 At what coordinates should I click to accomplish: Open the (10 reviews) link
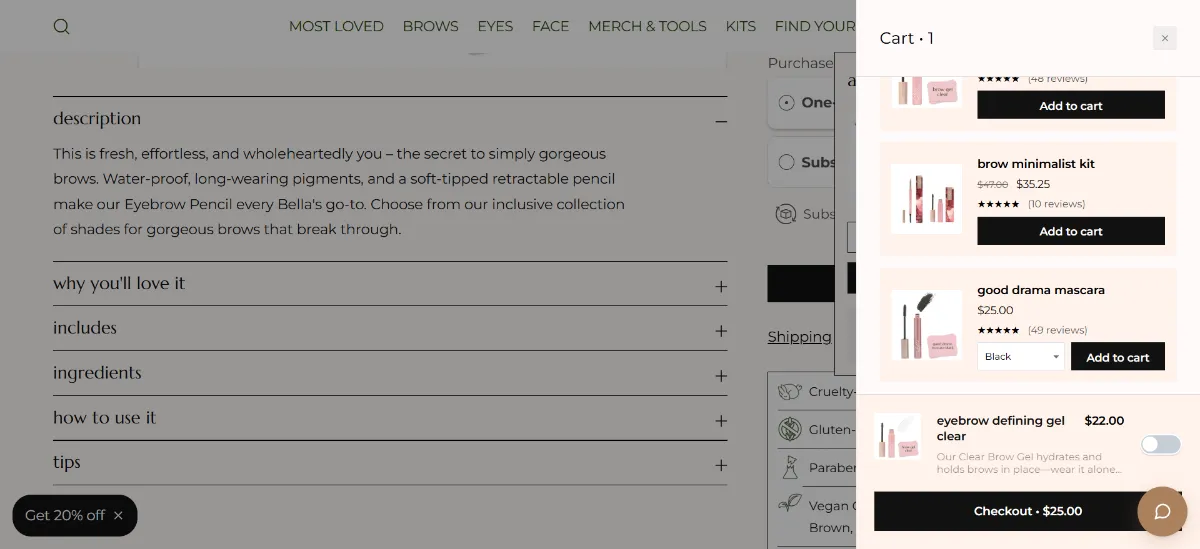[1056, 204]
